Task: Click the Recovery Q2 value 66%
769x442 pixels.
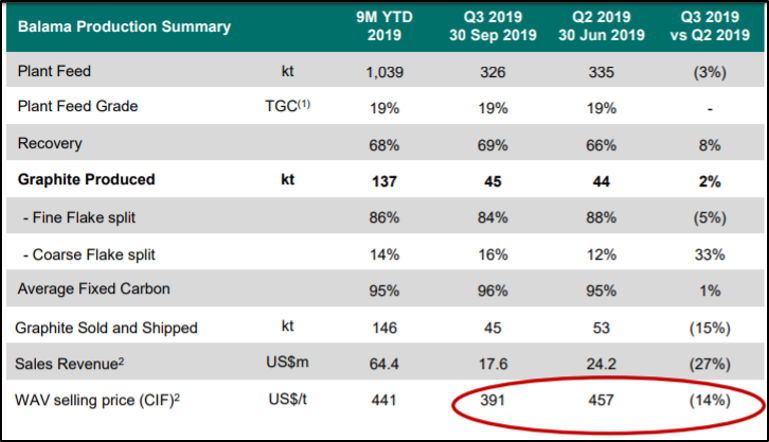Action: (601, 146)
